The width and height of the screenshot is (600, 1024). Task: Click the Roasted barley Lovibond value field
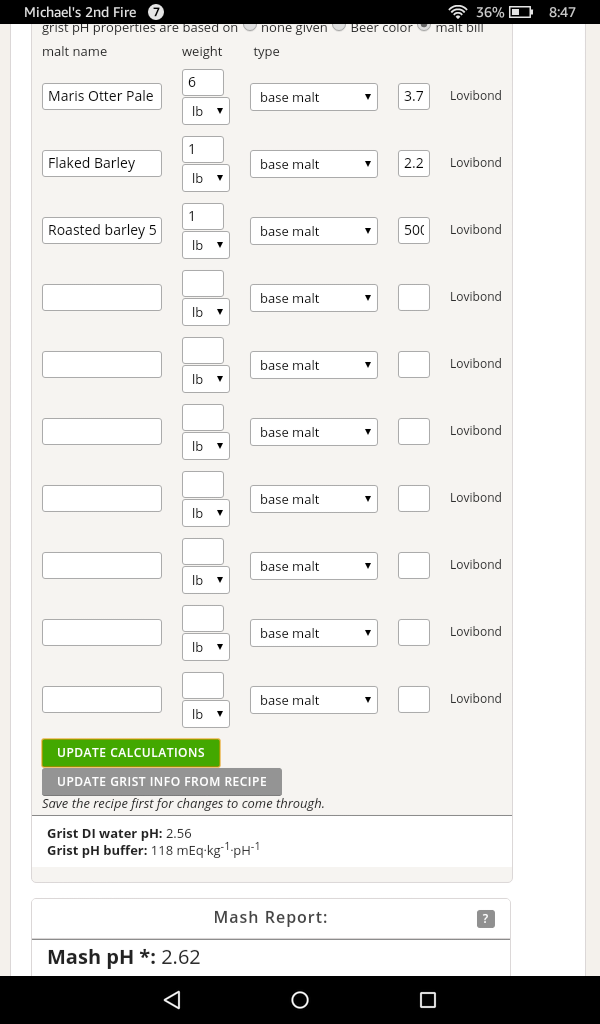(414, 230)
